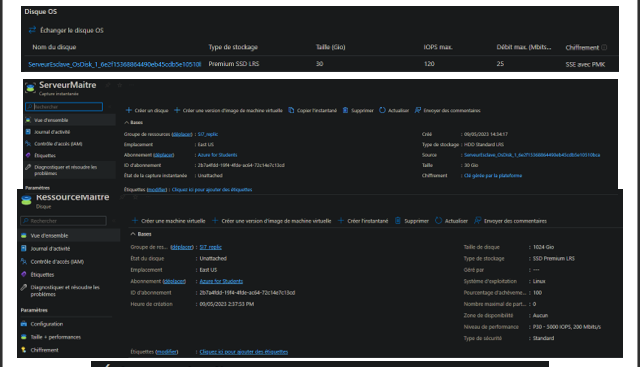
Task: Click the P30 - 5000 IOPS performance level value
Action: tap(567, 327)
